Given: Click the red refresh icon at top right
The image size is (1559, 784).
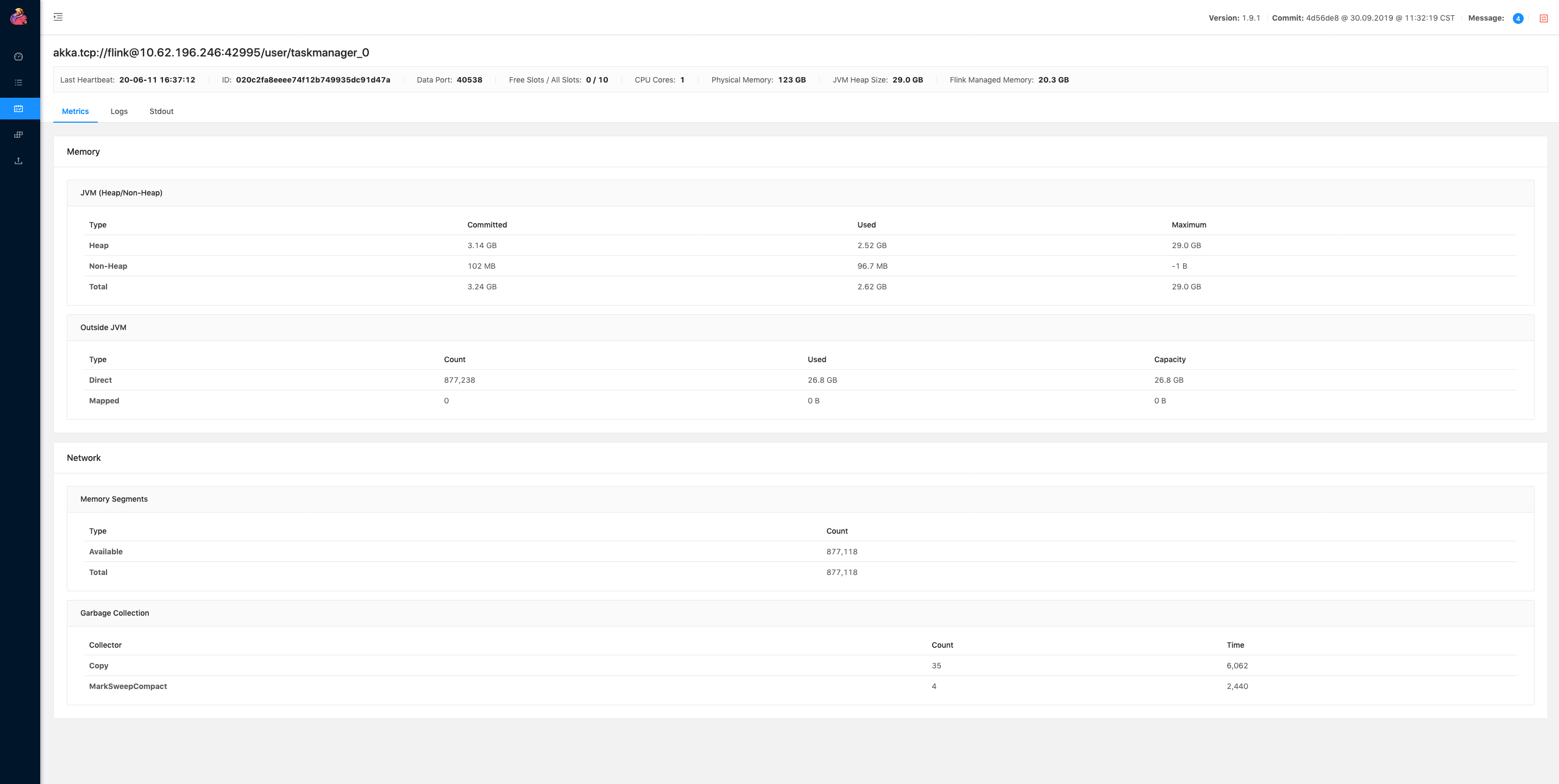Looking at the screenshot, I should click(x=1543, y=18).
